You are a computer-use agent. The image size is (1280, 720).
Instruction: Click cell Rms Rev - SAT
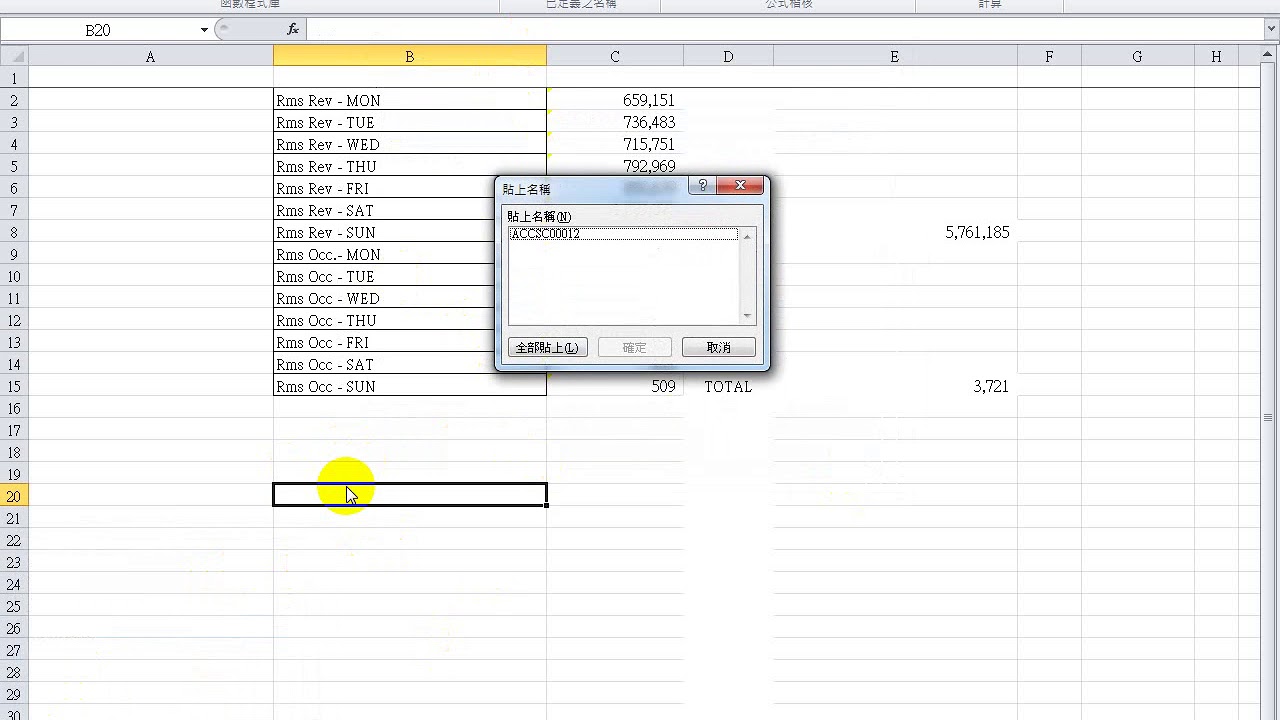pyautogui.click(x=385, y=210)
